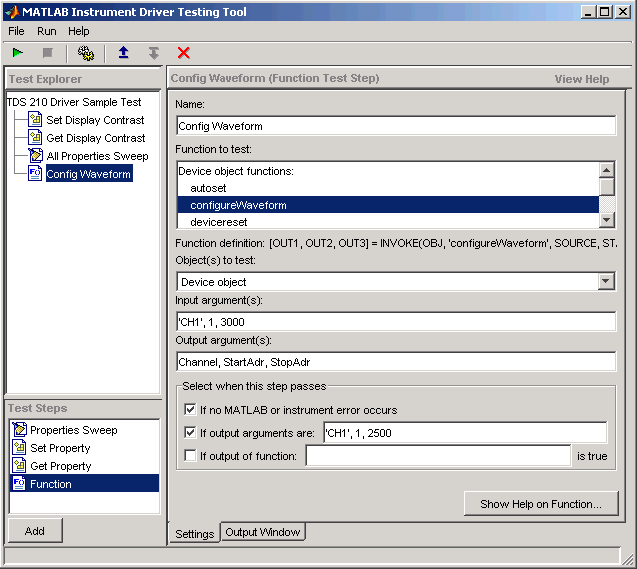Click the green Run test toolbar icon
Viewport: 637px width, 569px height.
coord(18,53)
